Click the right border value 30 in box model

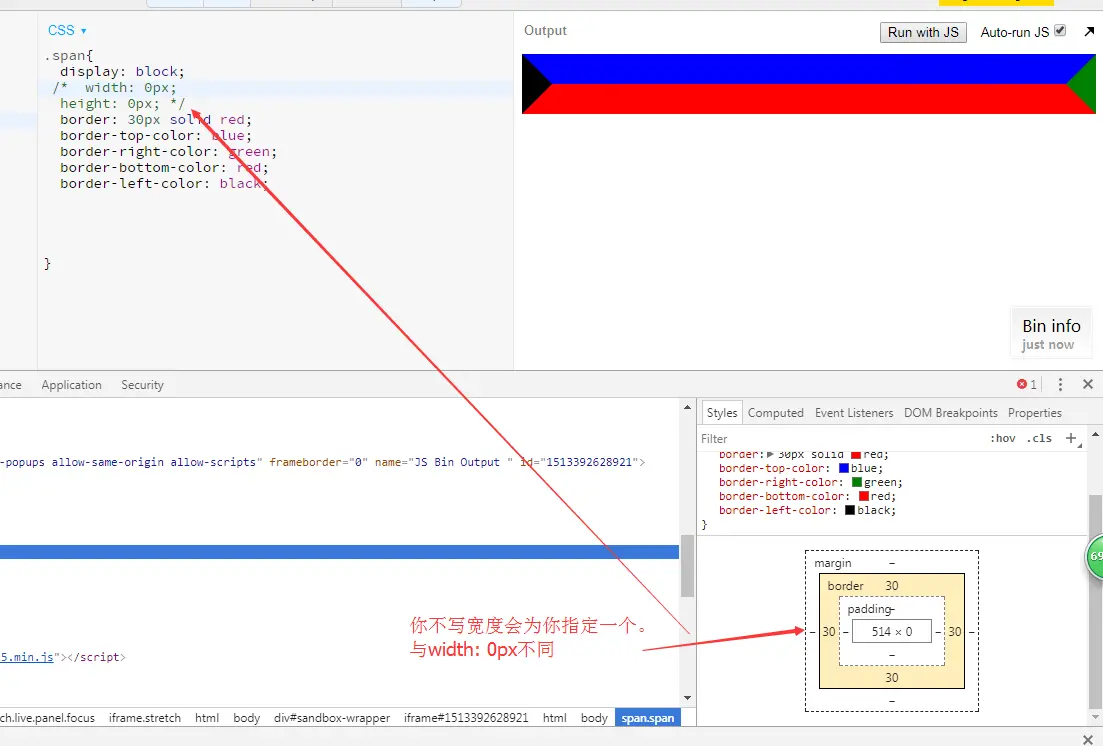click(954, 631)
